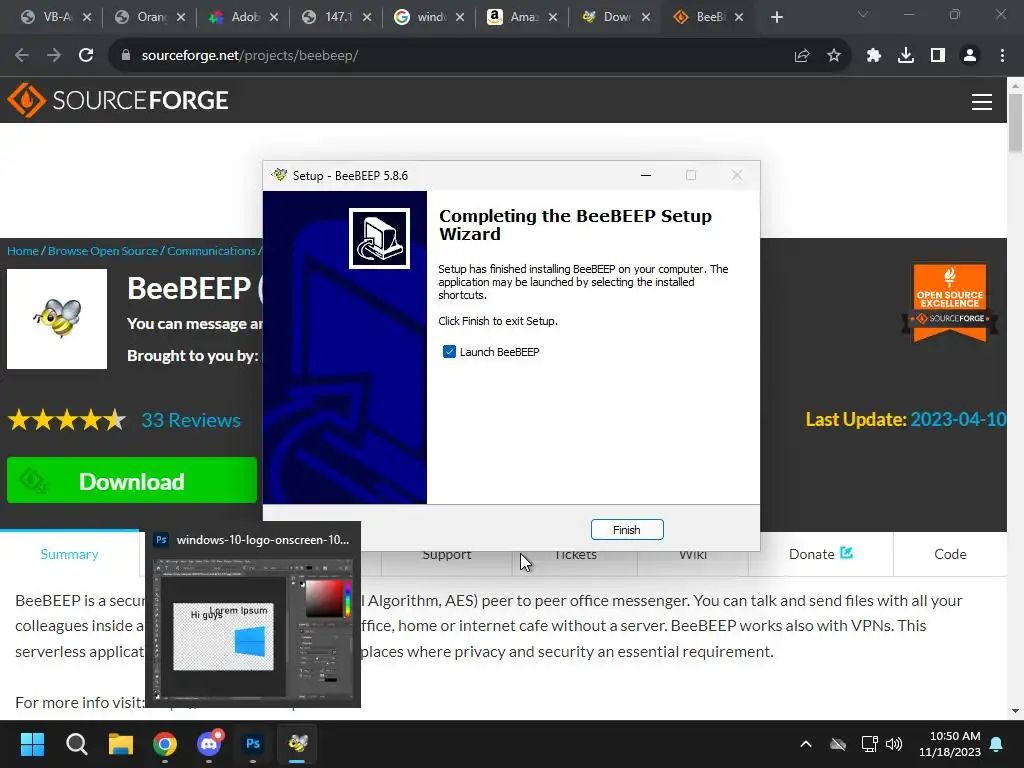Click the SourceForge logo
Viewport: 1024px width, 768px height.
click(118, 100)
